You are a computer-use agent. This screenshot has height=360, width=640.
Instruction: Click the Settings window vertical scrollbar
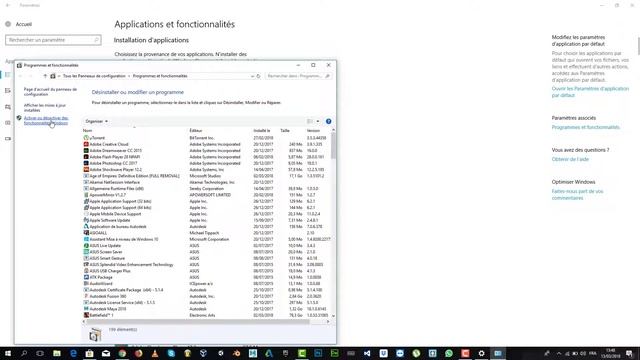tap(638, 46)
